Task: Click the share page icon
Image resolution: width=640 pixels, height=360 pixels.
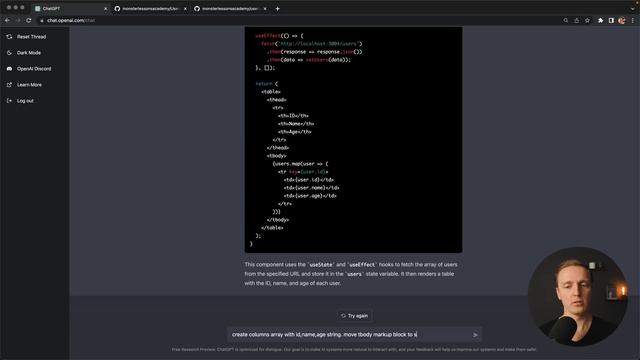Action: [576, 20]
